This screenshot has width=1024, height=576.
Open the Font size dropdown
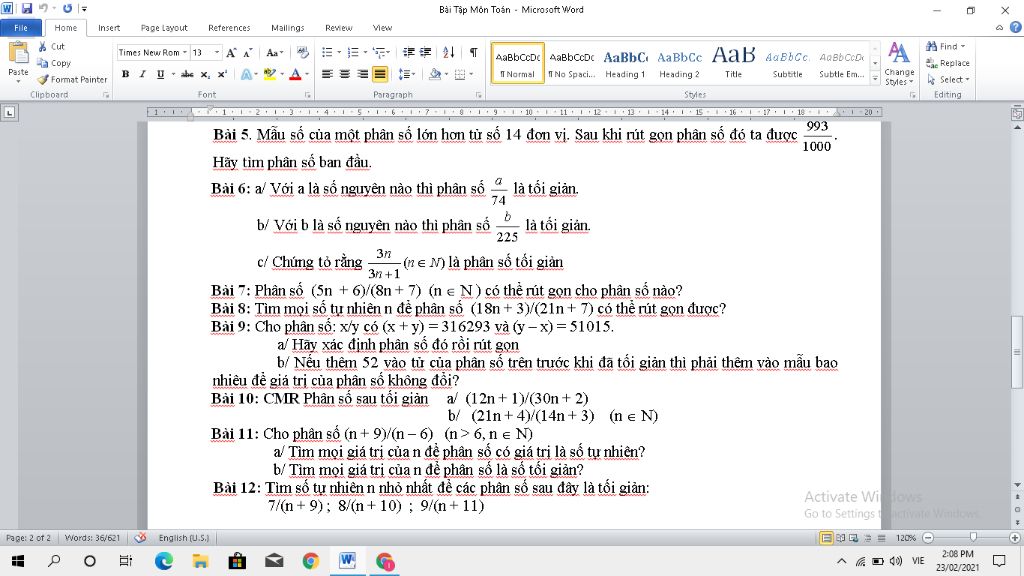tap(217, 52)
